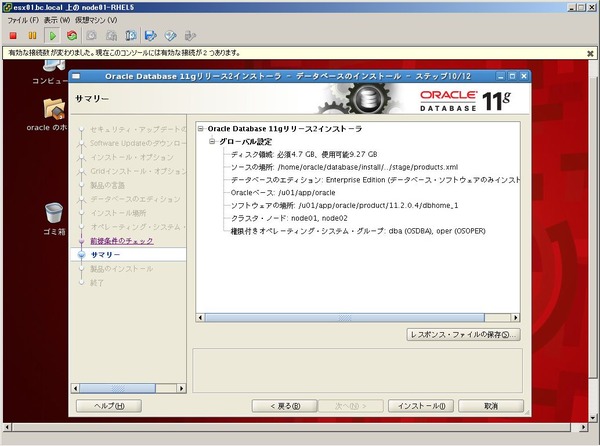
Task: Click the console window bottom scroll-left arrow
Action: pyautogui.click(x=7, y=427)
